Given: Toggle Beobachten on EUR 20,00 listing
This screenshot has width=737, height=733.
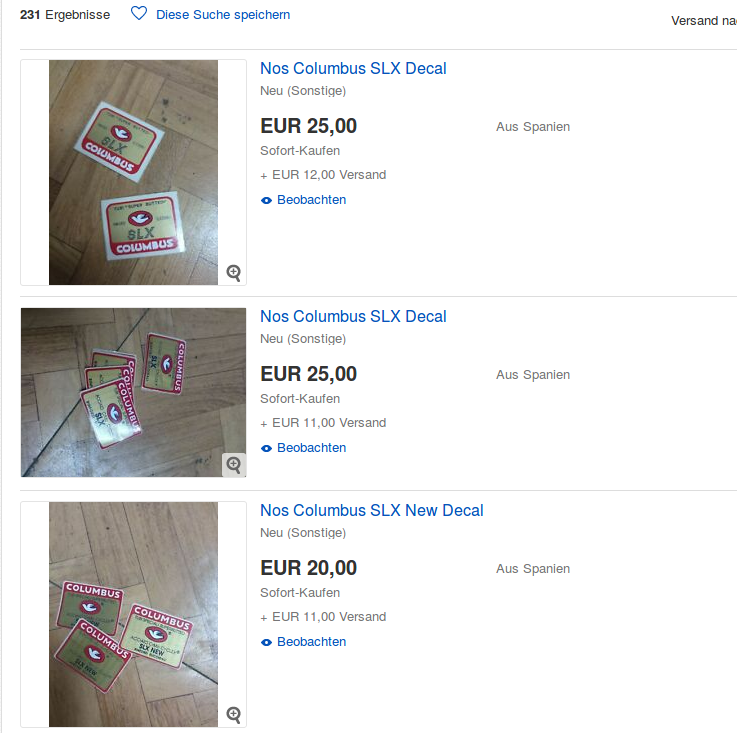Looking at the screenshot, I should click(x=311, y=642).
